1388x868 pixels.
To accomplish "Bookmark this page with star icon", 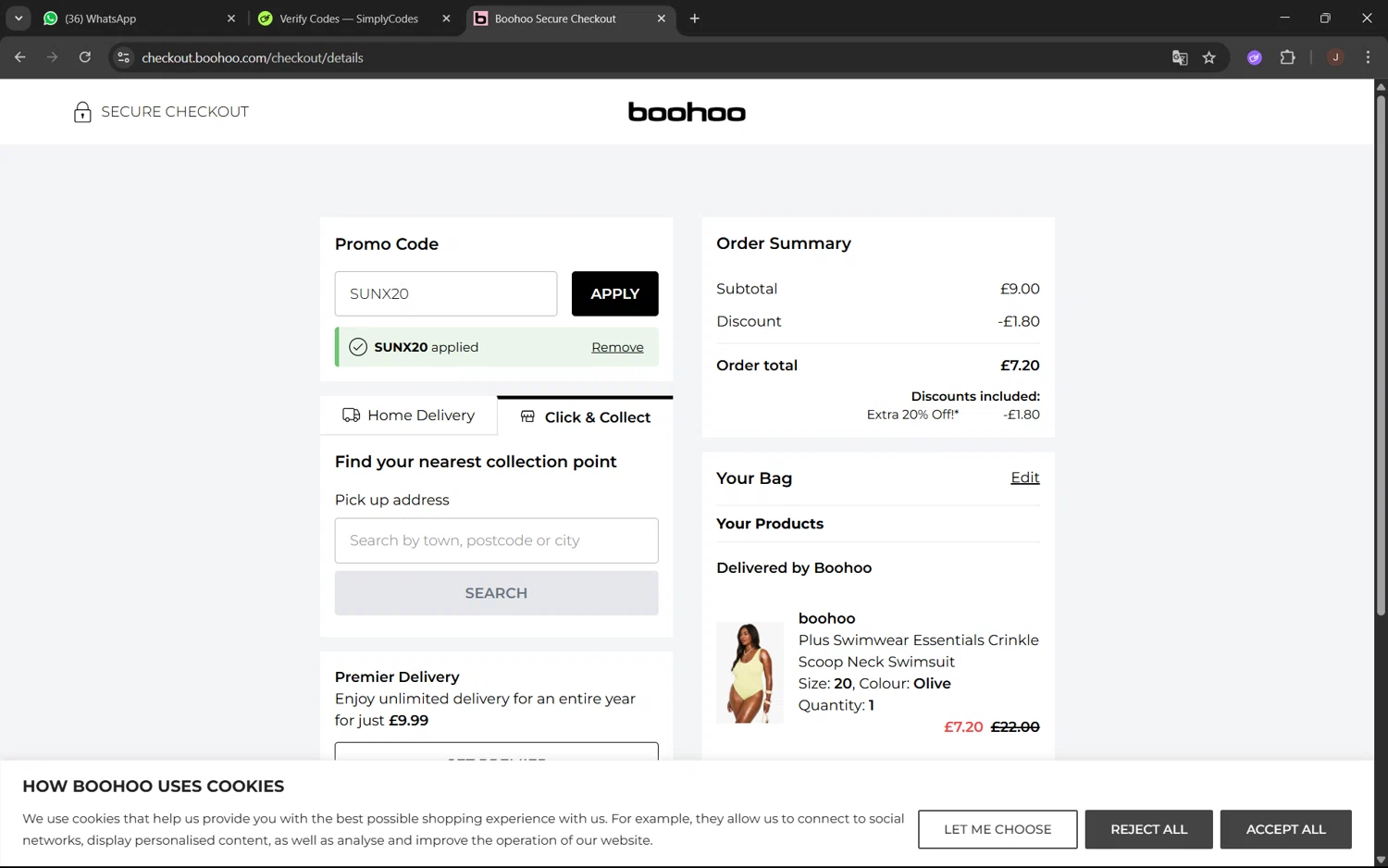I will coord(1209,57).
